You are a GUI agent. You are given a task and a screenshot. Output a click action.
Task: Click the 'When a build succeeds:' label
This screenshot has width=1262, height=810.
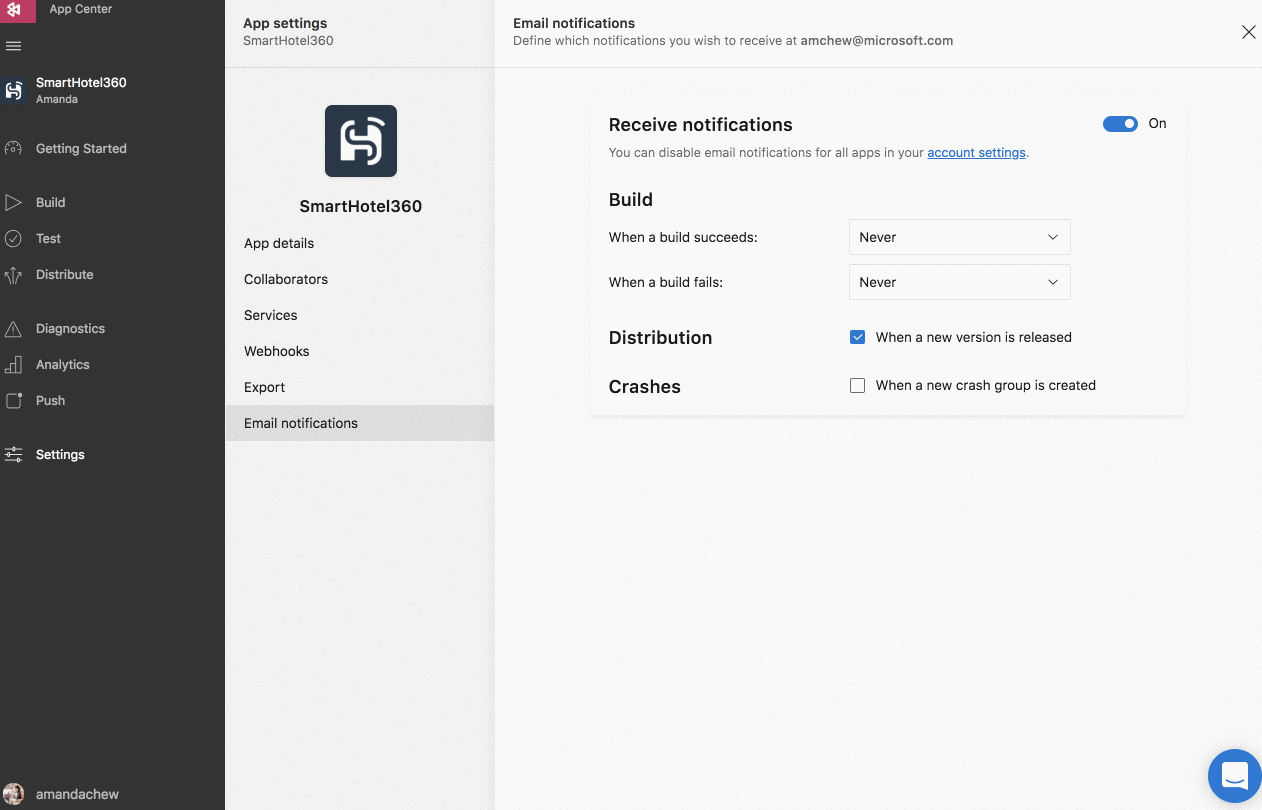683,237
